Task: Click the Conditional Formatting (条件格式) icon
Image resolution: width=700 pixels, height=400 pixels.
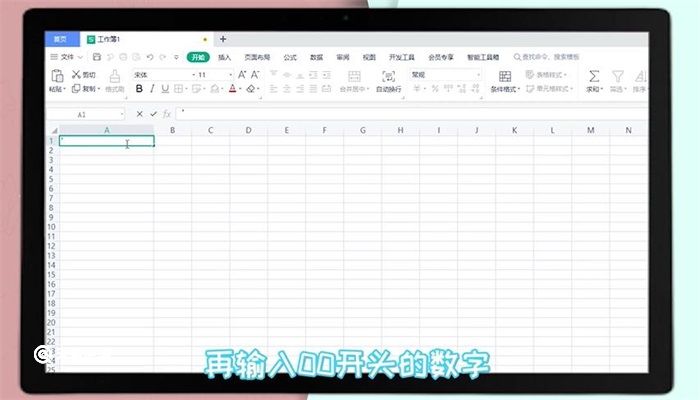Action: 505,76
